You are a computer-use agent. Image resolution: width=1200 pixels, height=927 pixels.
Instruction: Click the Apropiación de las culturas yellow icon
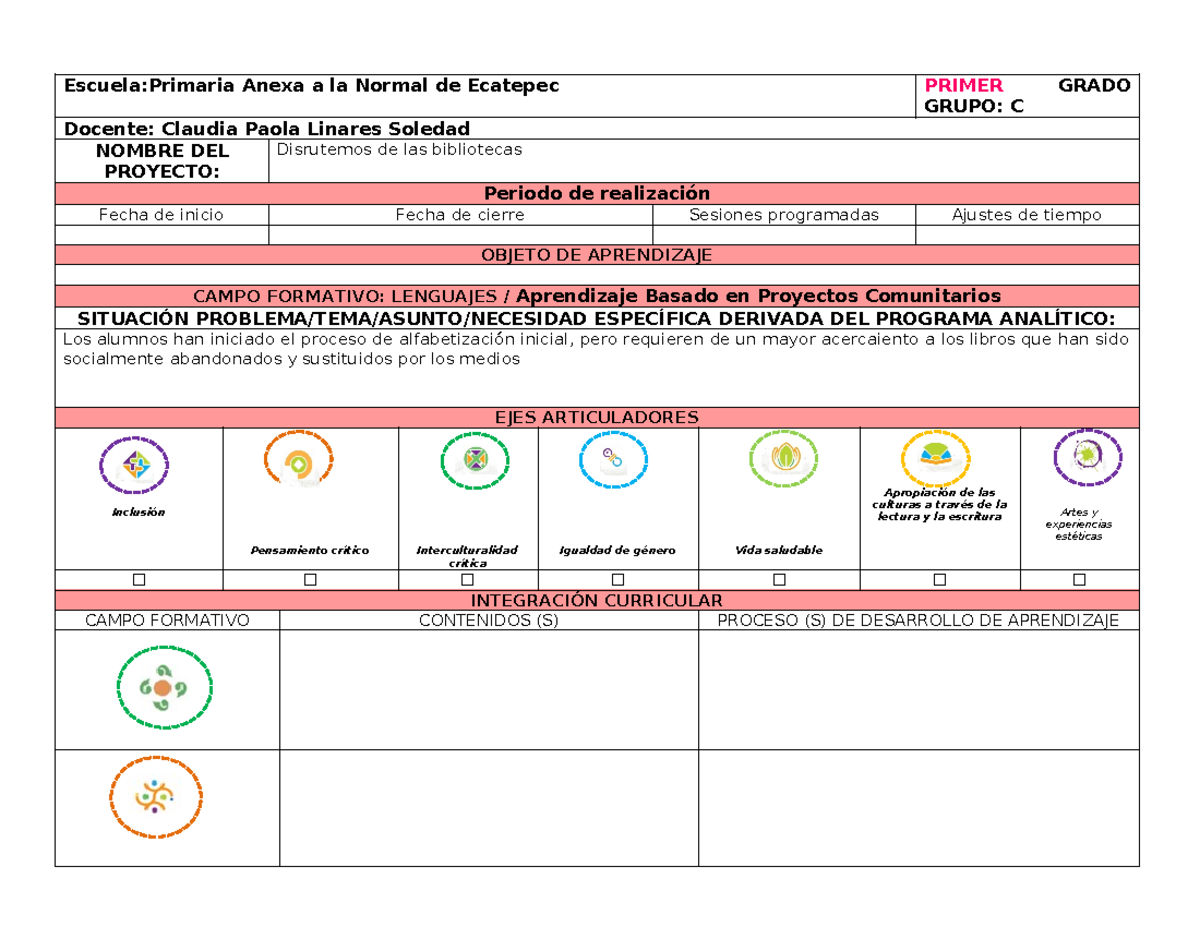click(x=937, y=458)
